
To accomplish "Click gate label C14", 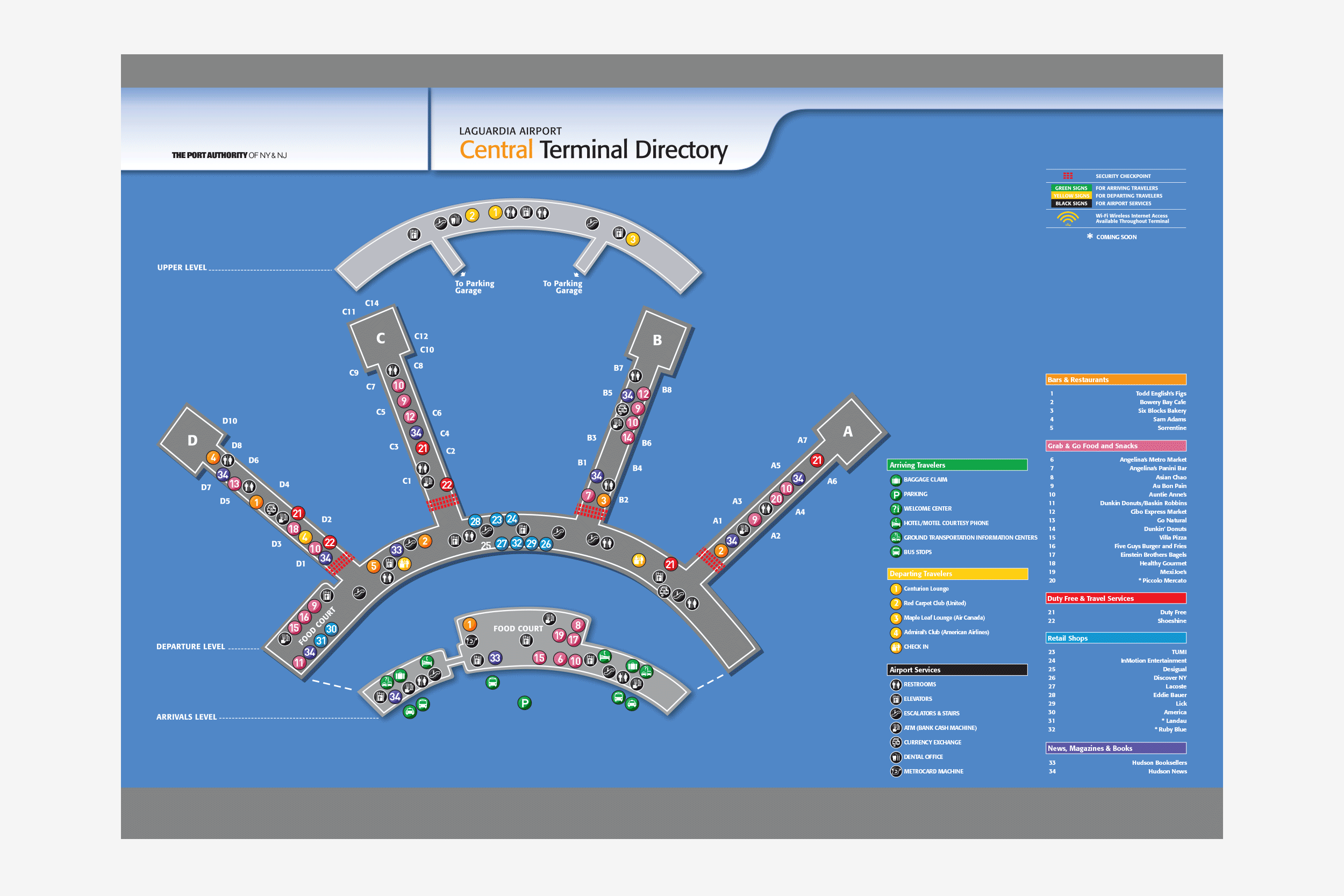I will pyautogui.click(x=371, y=304).
